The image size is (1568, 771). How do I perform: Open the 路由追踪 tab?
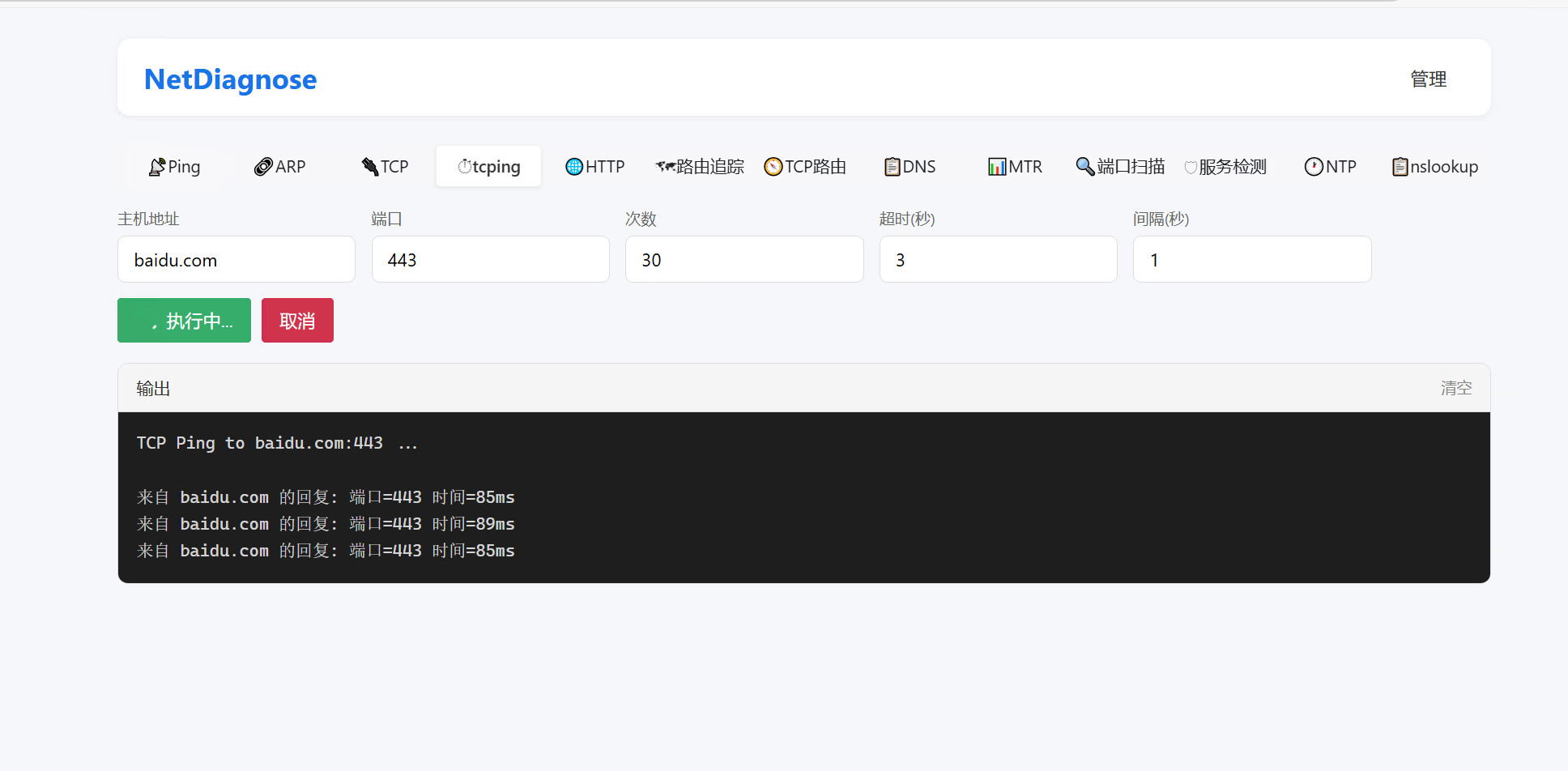pyautogui.click(x=700, y=167)
